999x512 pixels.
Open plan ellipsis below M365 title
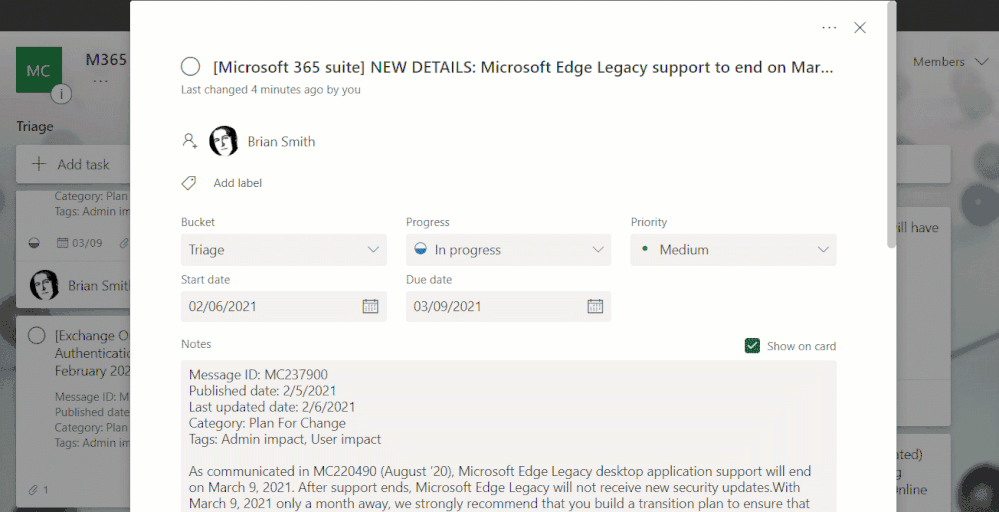101,82
